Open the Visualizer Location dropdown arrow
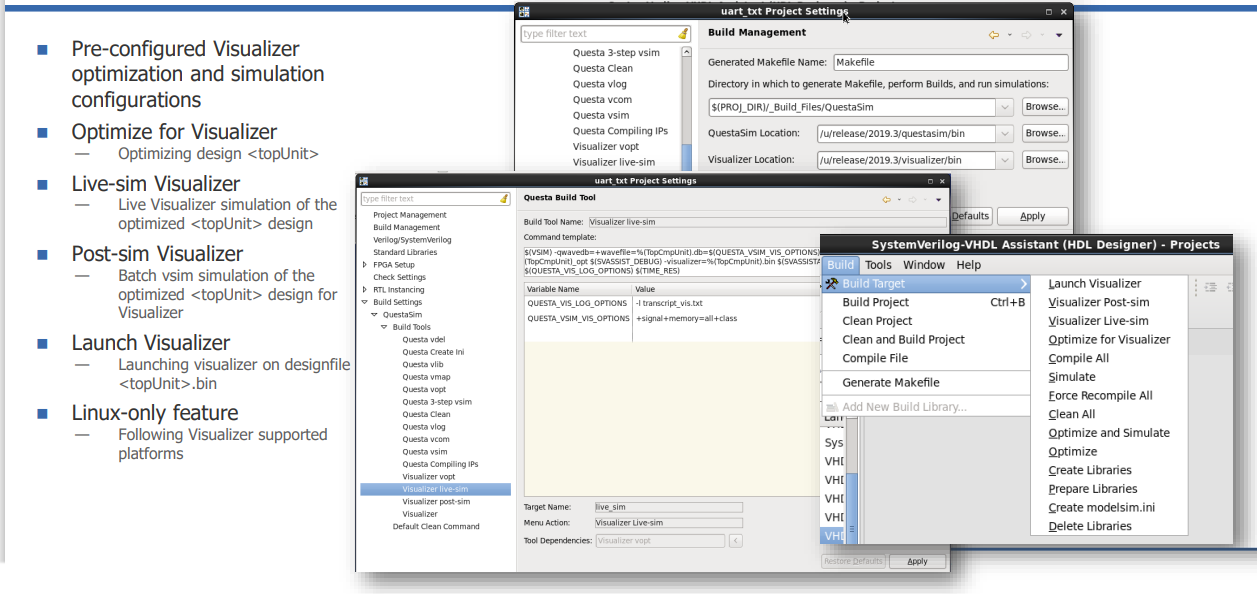This screenshot has height=594, width=1257. [x=1005, y=160]
